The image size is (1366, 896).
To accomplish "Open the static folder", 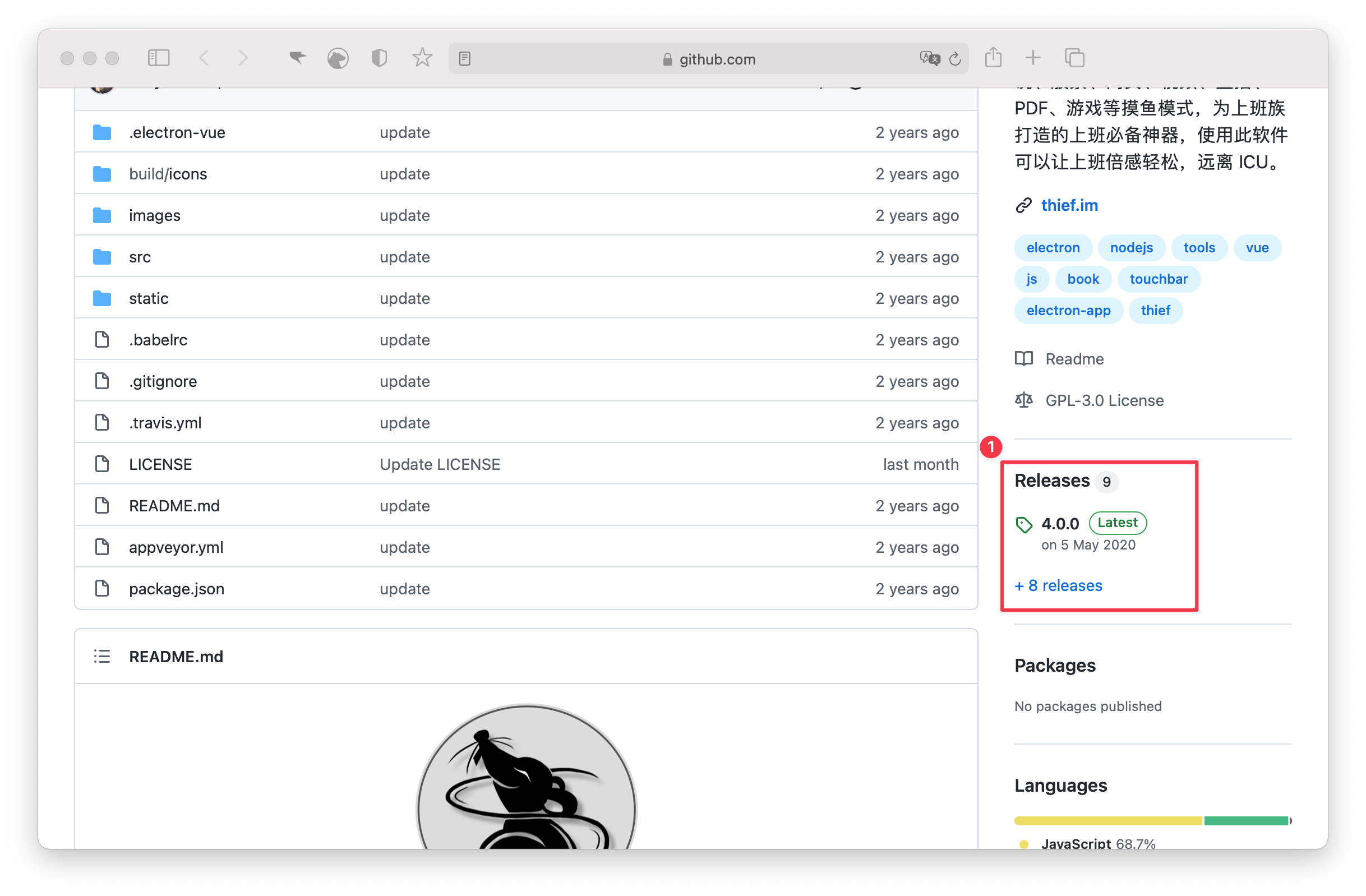I will pos(148,298).
